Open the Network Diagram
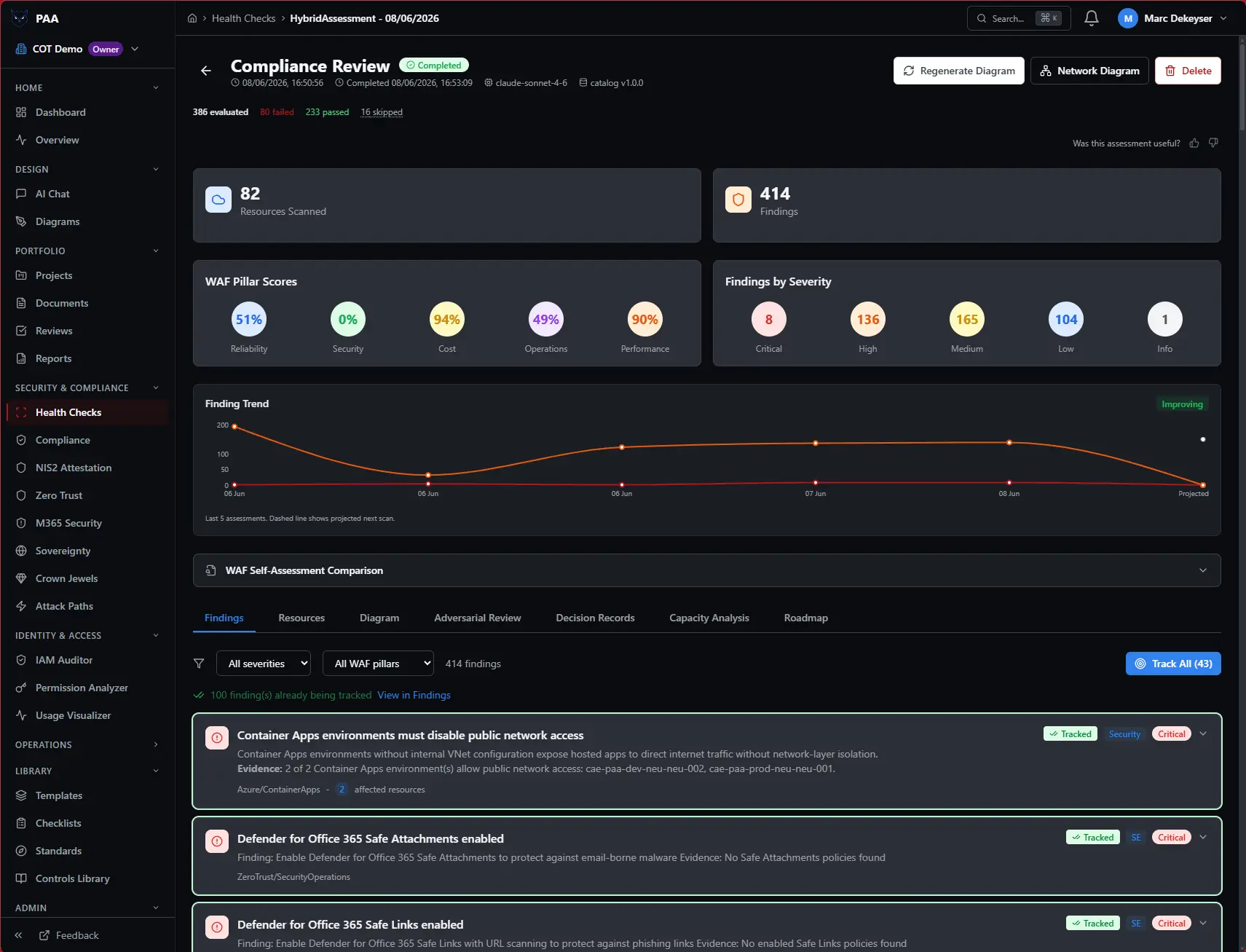The width and height of the screenshot is (1246, 952). point(1089,71)
